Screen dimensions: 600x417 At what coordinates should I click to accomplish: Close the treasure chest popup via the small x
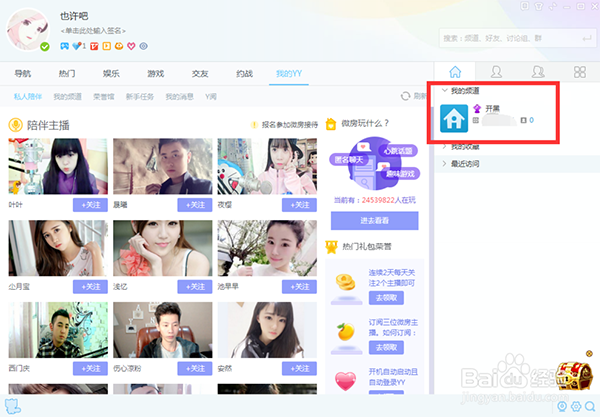tap(589, 353)
